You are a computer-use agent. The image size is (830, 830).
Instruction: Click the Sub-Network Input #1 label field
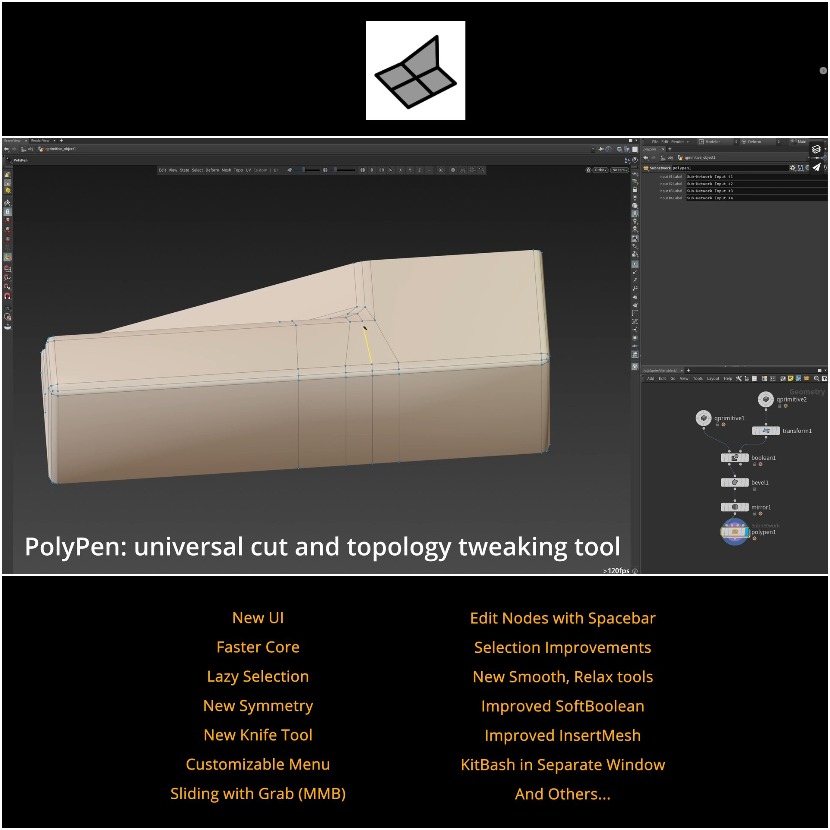pyautogui.click(x=757, y=177)
